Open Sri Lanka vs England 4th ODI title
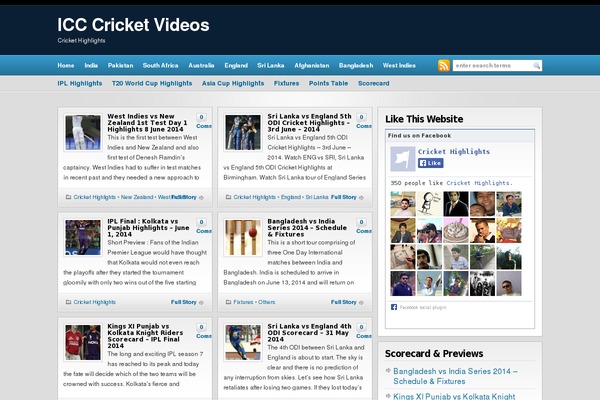The height and width of the screenshot is (400, 600). coord(309,332)
